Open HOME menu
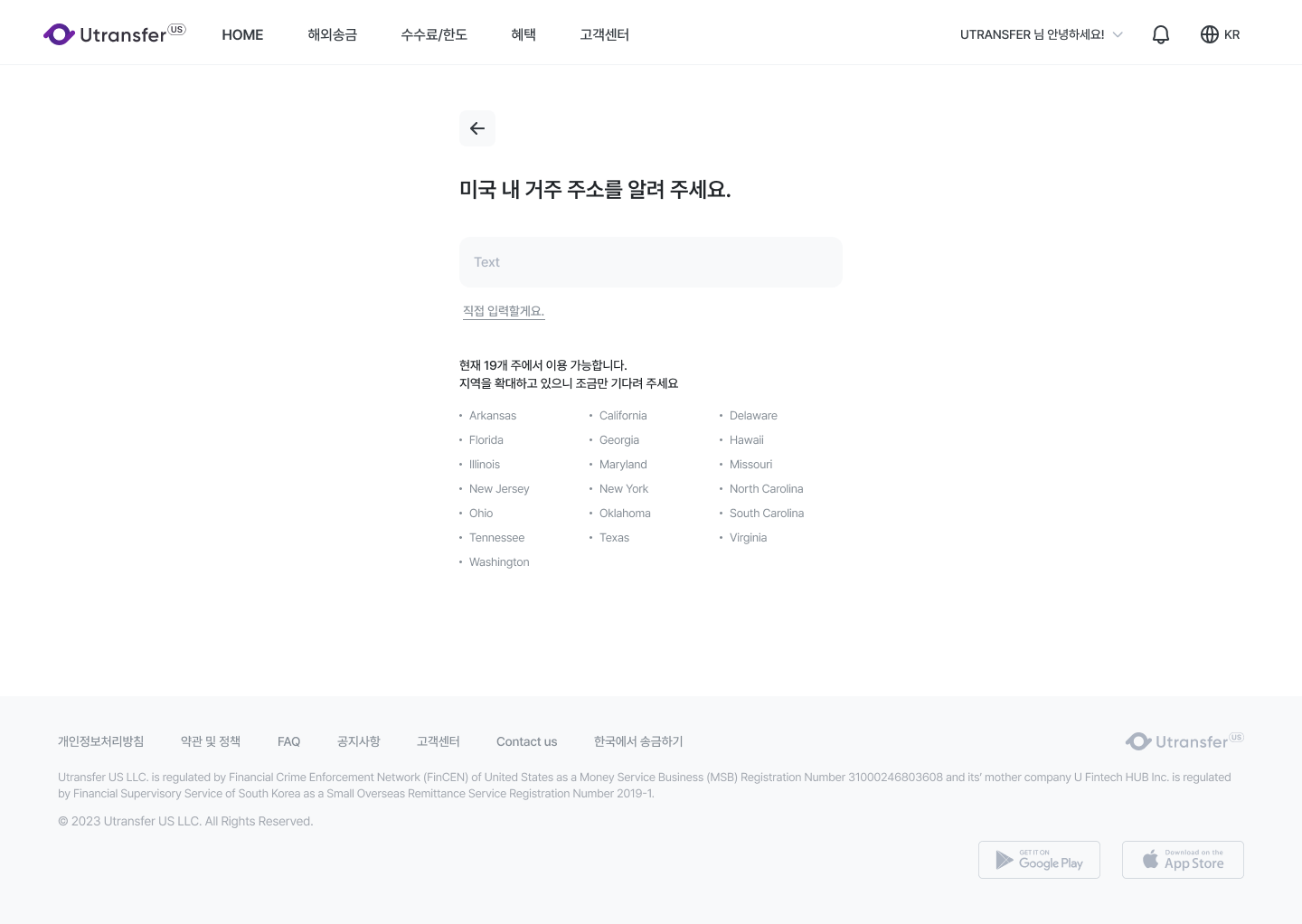The width and height of the screenshot is (1302, 924). [x=242, y=34]
